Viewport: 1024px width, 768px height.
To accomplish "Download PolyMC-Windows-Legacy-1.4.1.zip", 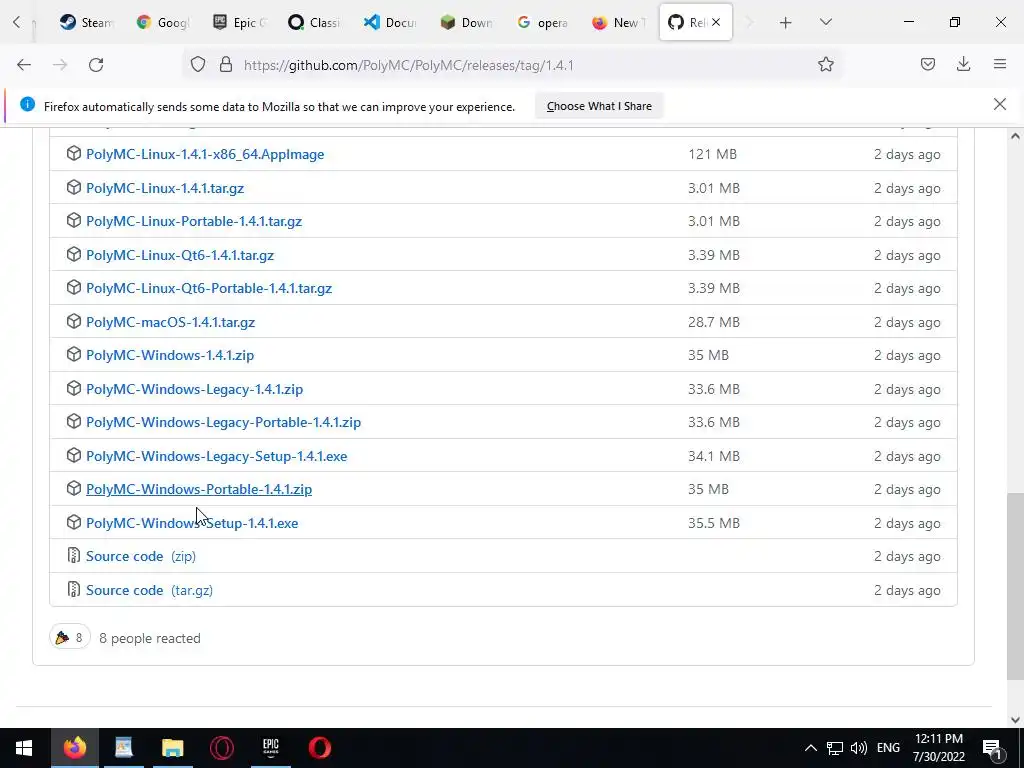I will point(195,389).
